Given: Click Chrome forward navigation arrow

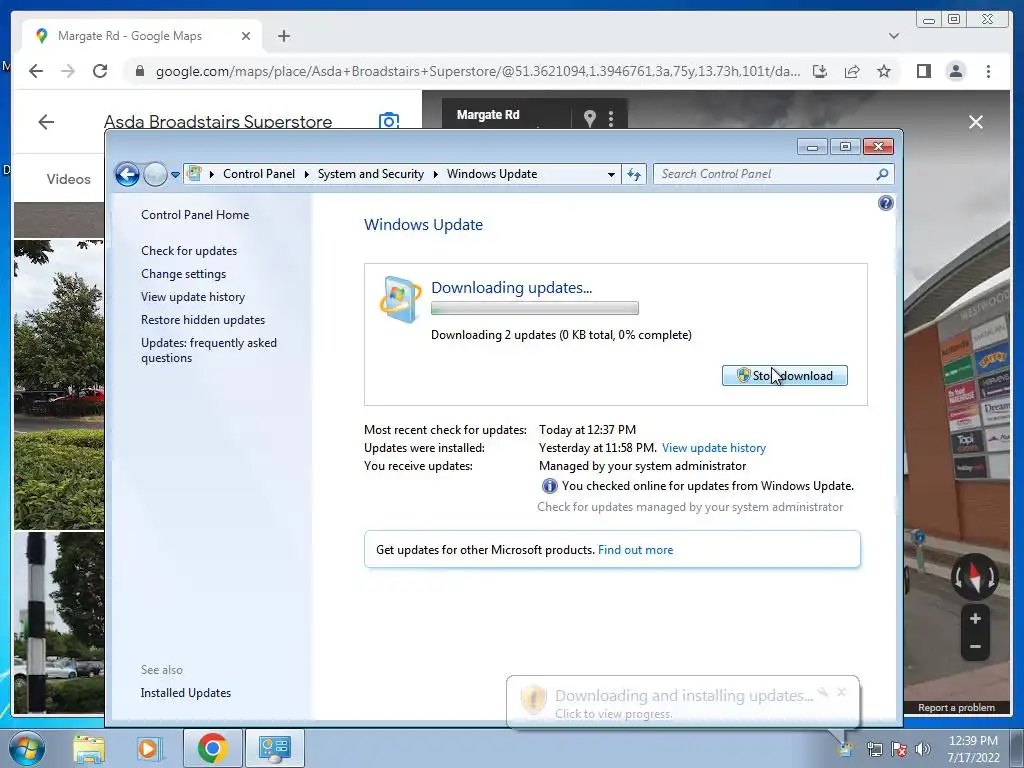Looking at the screenshot, I should 68,71.
